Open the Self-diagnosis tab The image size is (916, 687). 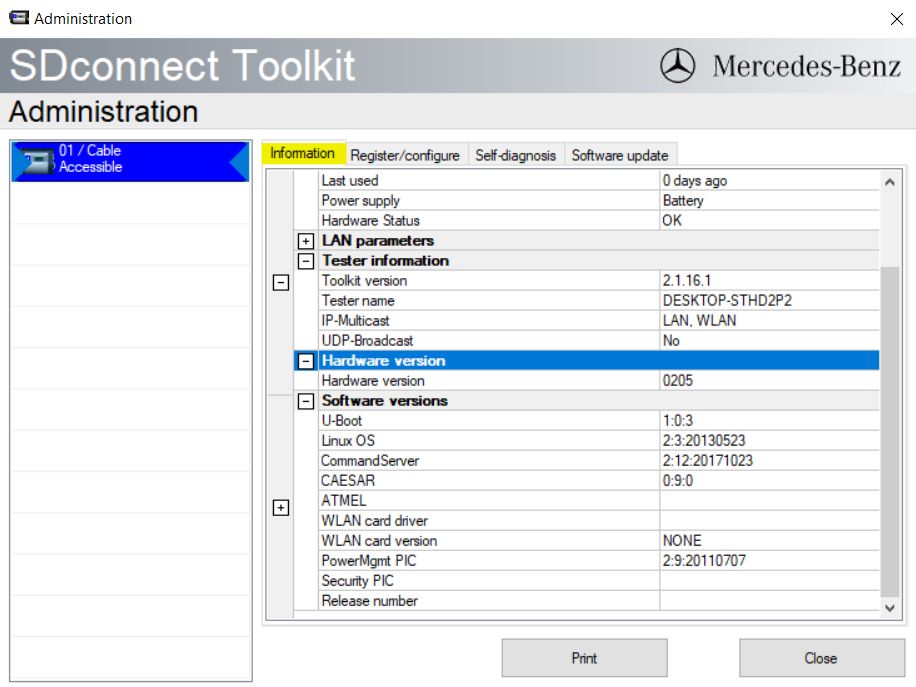[515, 155]
